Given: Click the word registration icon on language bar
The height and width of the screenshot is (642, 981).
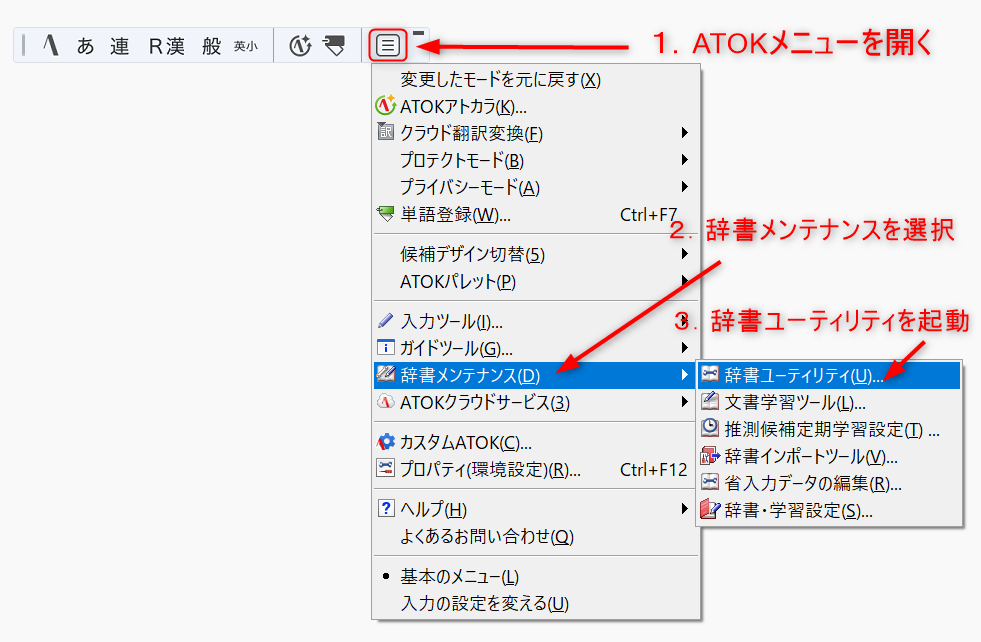Looking at the screenshot, I should [x=334, y=46].
